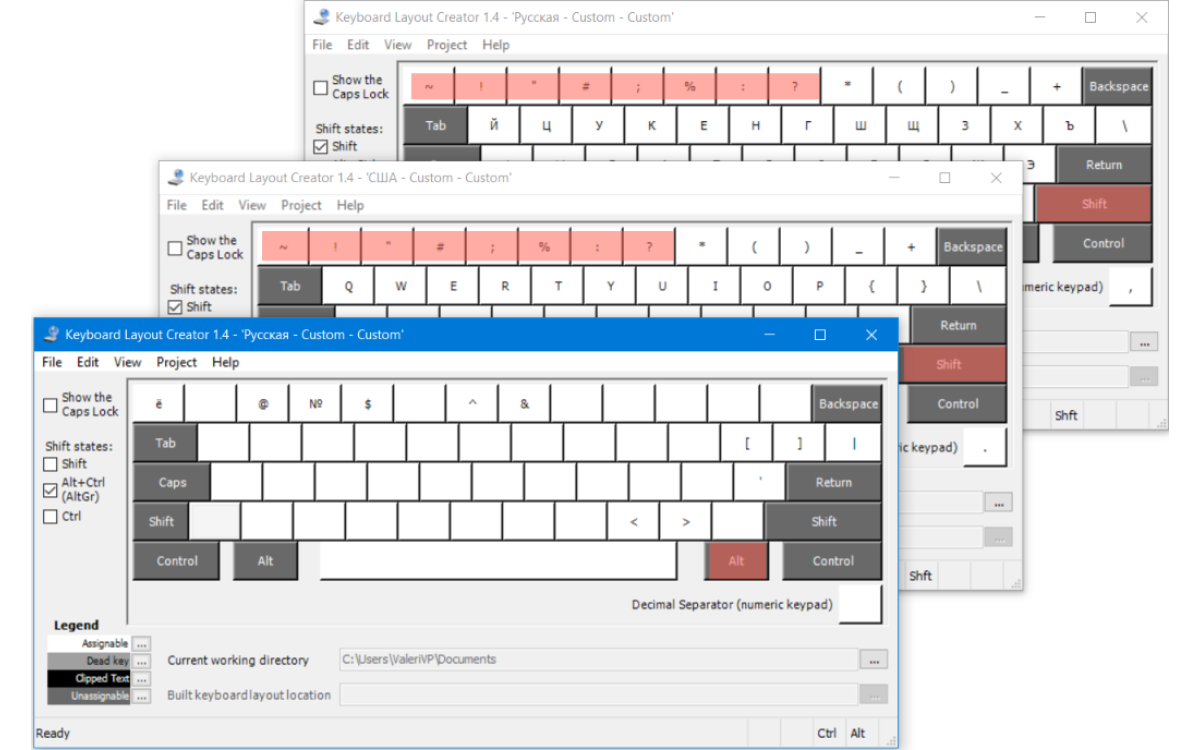The height and width of the screenshot is (750, 1200).
Task: Click the app icon in the США window title bar
Action: point(175,178)
